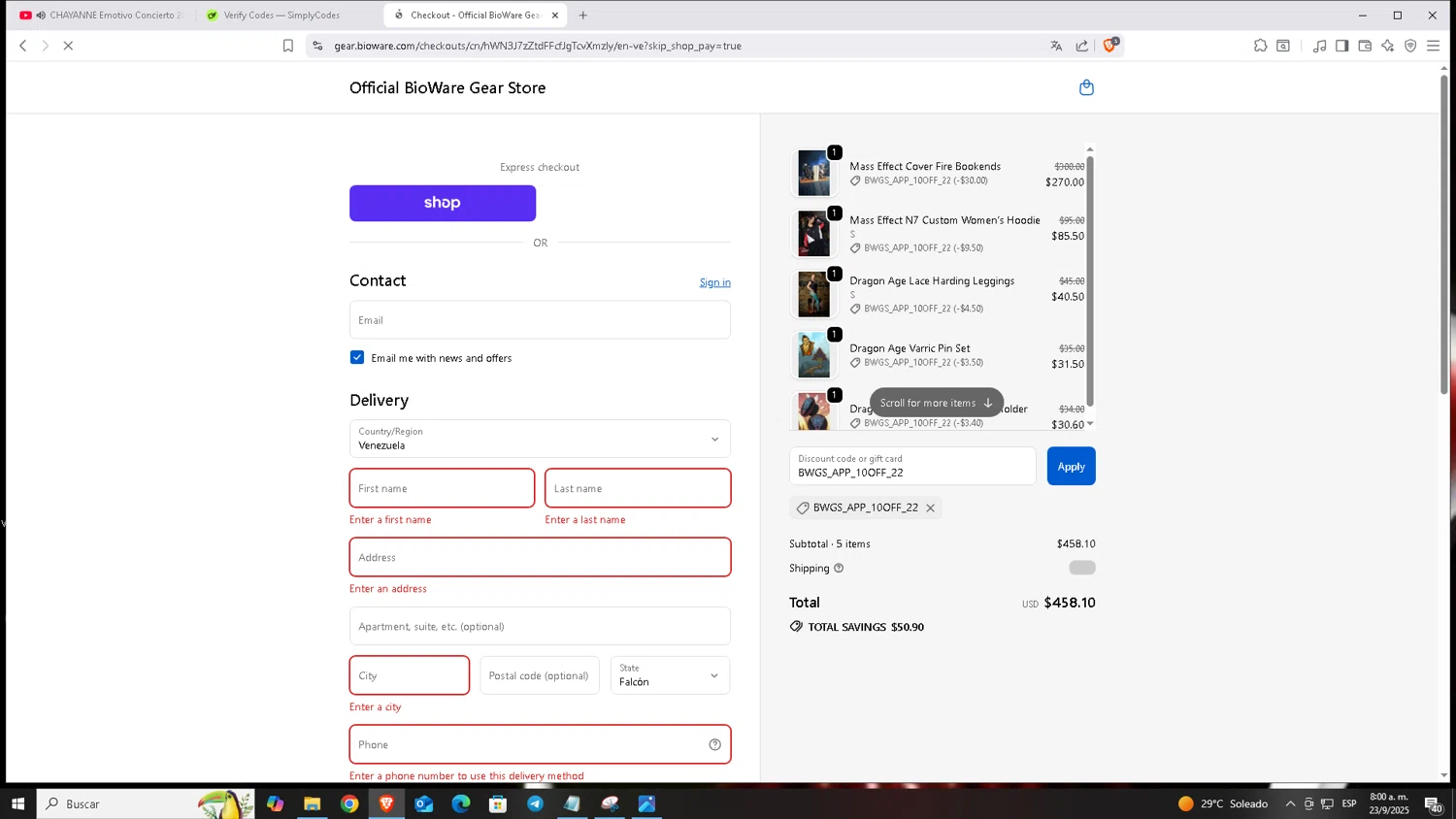
Task: Click the Official BioWare Gear Store title
Action: (x=447, y=87)
